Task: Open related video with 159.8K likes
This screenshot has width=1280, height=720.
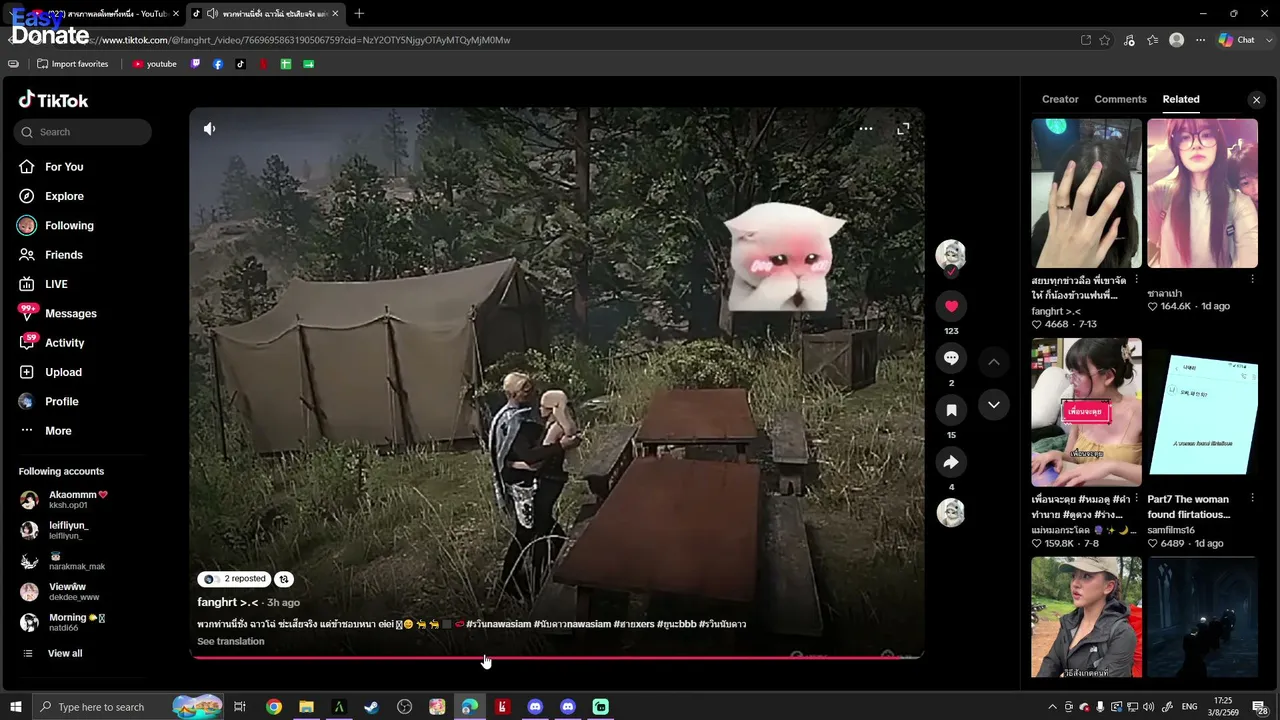Action: [x=1086, y=412]
